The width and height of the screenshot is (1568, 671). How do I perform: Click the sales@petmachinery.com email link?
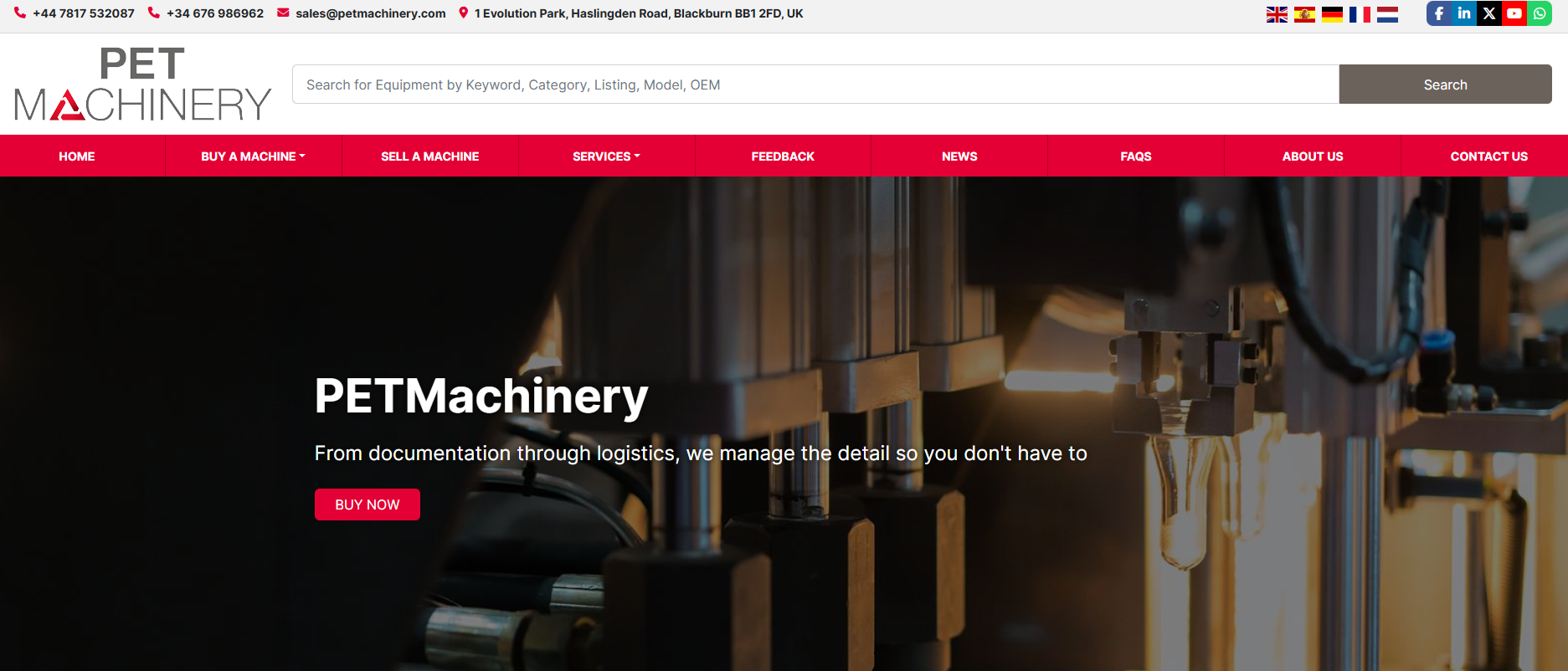[x=370, y=13]
